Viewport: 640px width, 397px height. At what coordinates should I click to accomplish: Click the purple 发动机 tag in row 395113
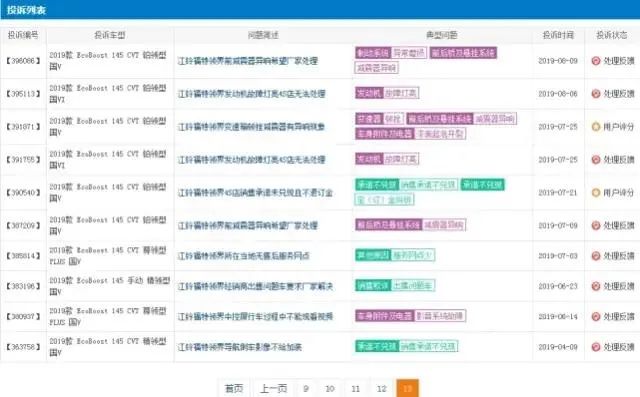pos(369,93)
